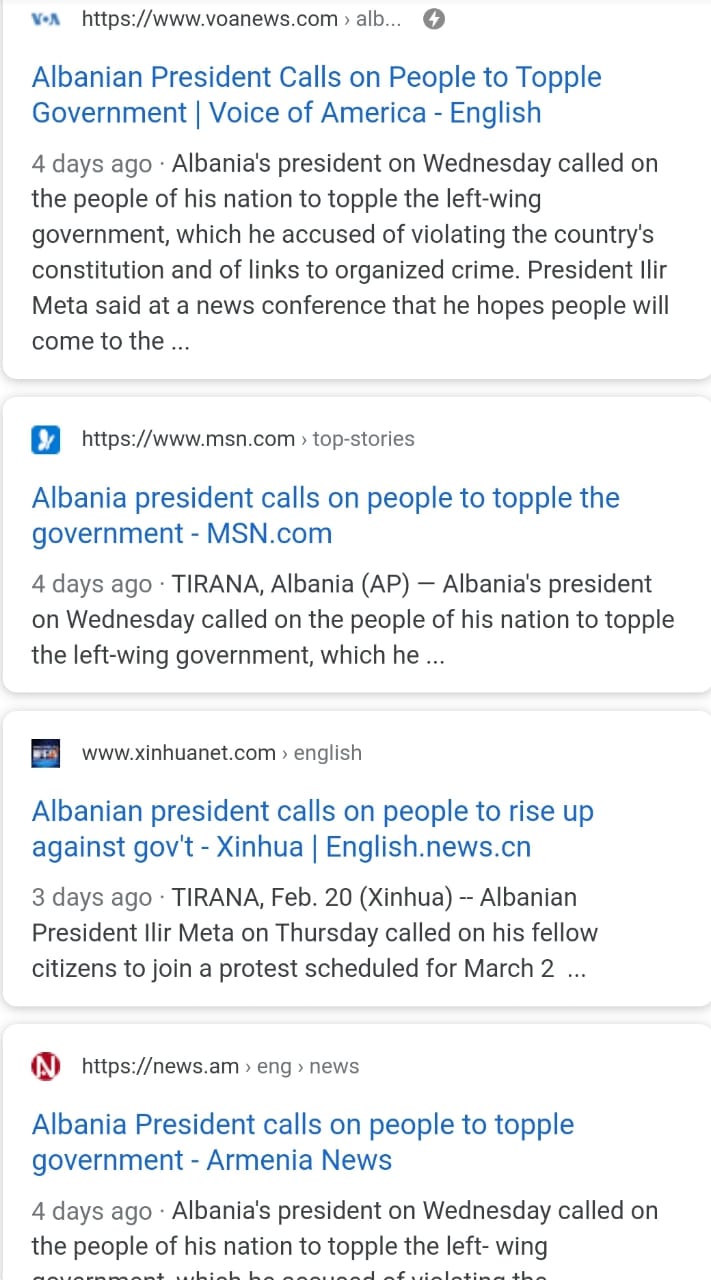Tap the AMP lightning bolt icon
Image resolution: width=711 pixels, height=1280 pixels.
pyautogui.click(x=433, y=19)
